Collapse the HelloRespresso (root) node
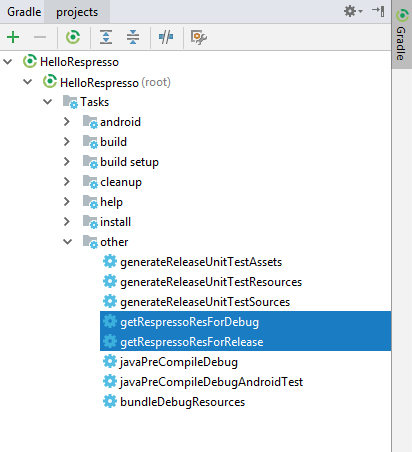Image resolution: width=412 pixels, height=452 pixels. (28, 82)
